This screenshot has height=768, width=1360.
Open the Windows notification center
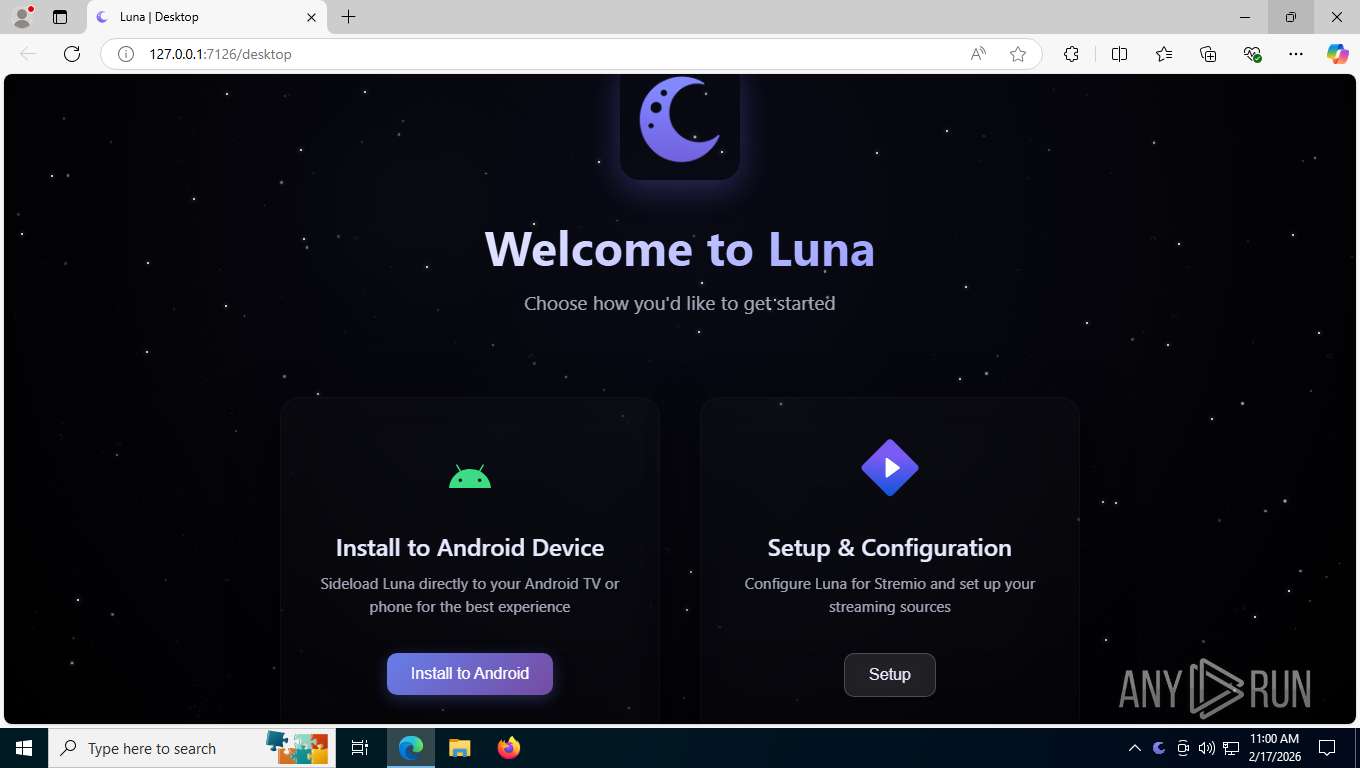(x=1327, y=748)
